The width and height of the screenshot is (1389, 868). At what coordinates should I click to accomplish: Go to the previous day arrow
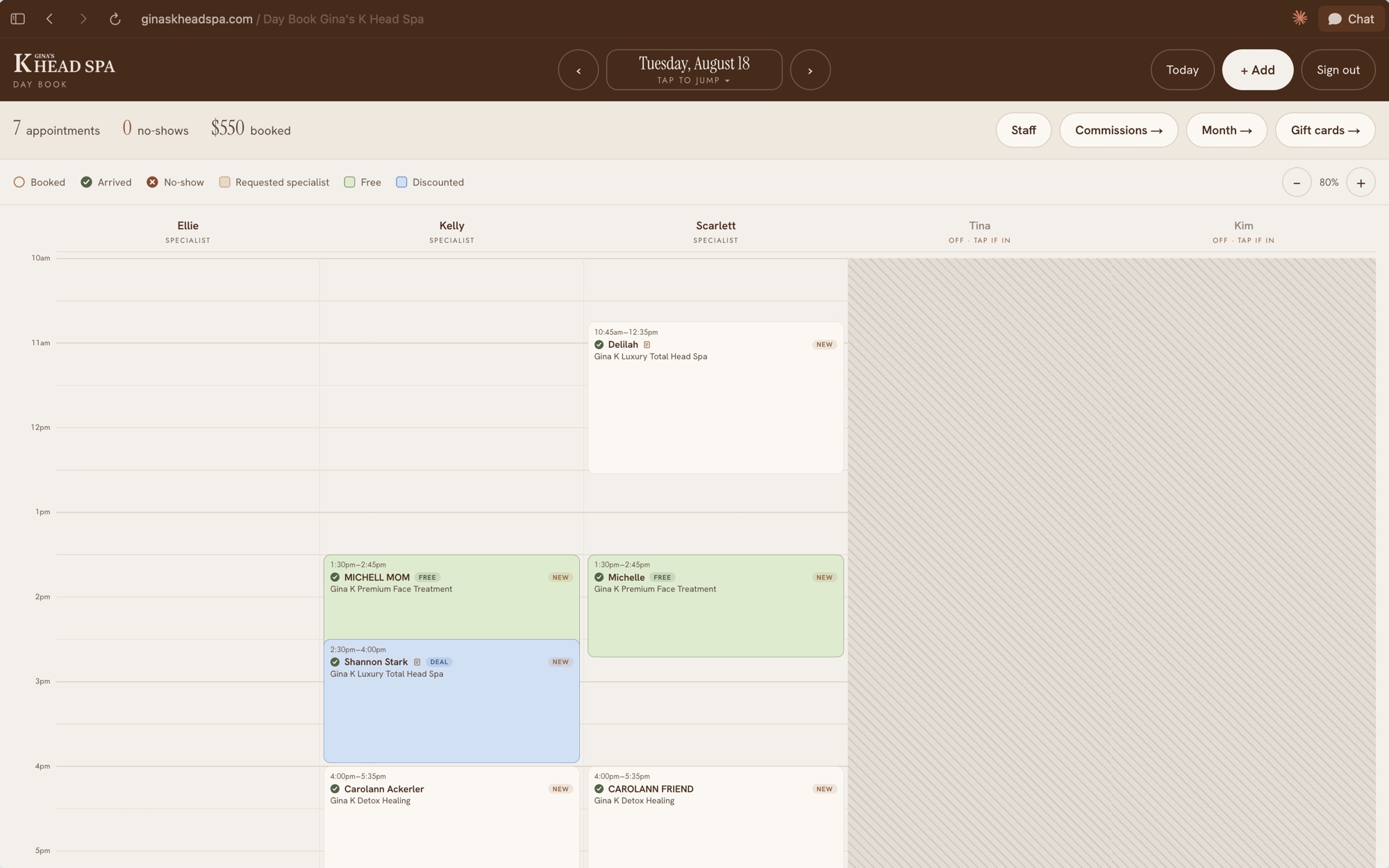[x=578, y=69]
